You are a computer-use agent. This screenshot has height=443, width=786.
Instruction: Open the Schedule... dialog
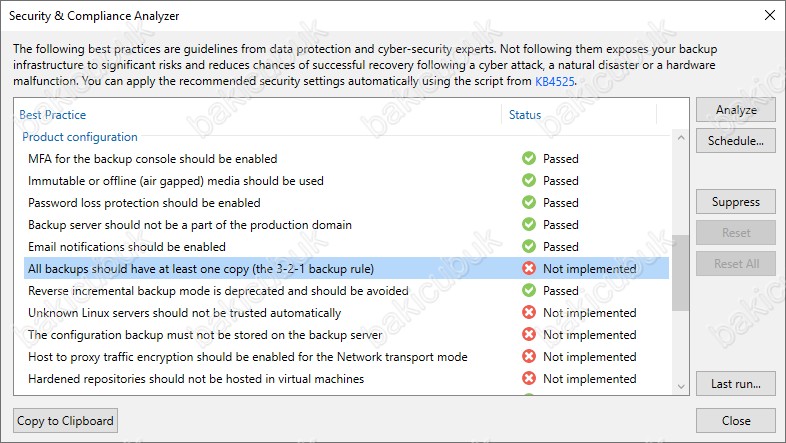735,141
